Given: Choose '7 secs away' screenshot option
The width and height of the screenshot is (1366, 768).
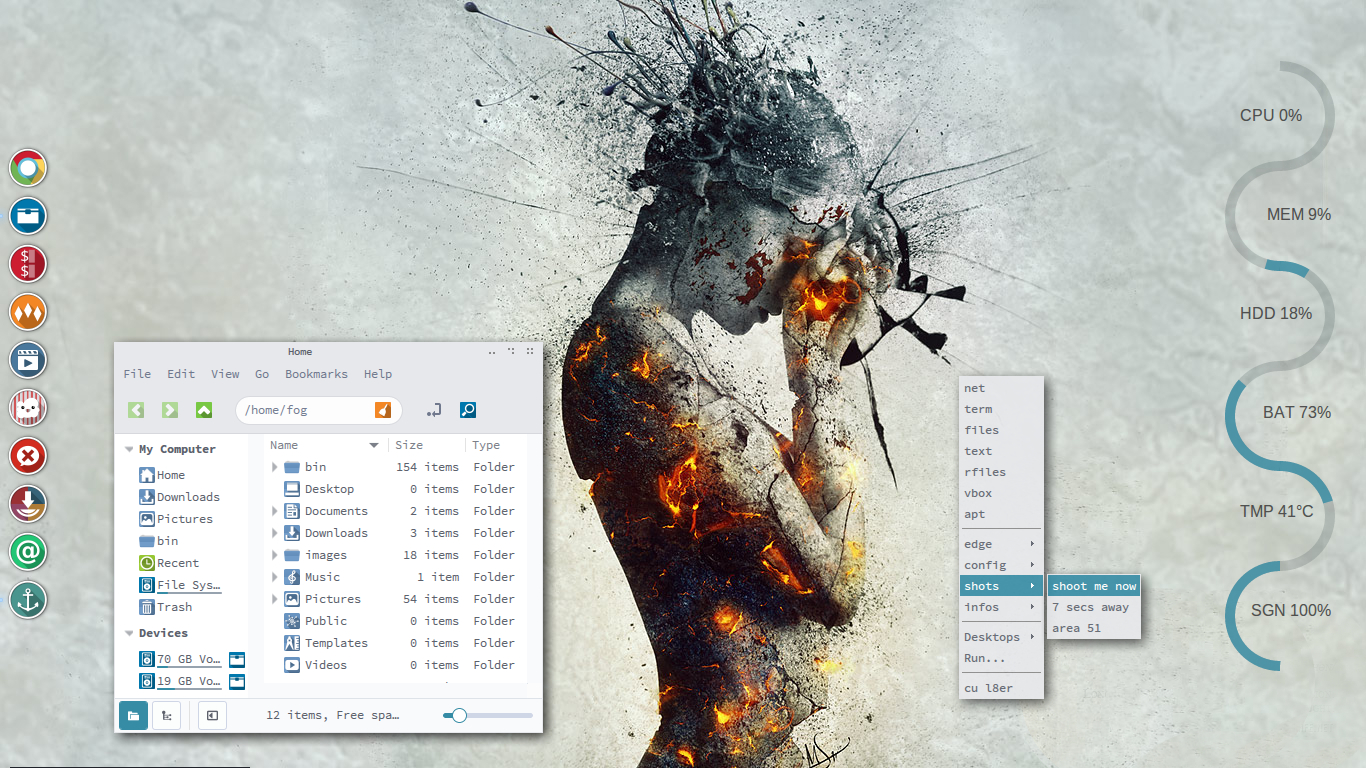Looking at the screenshot, I should 1094,607.
